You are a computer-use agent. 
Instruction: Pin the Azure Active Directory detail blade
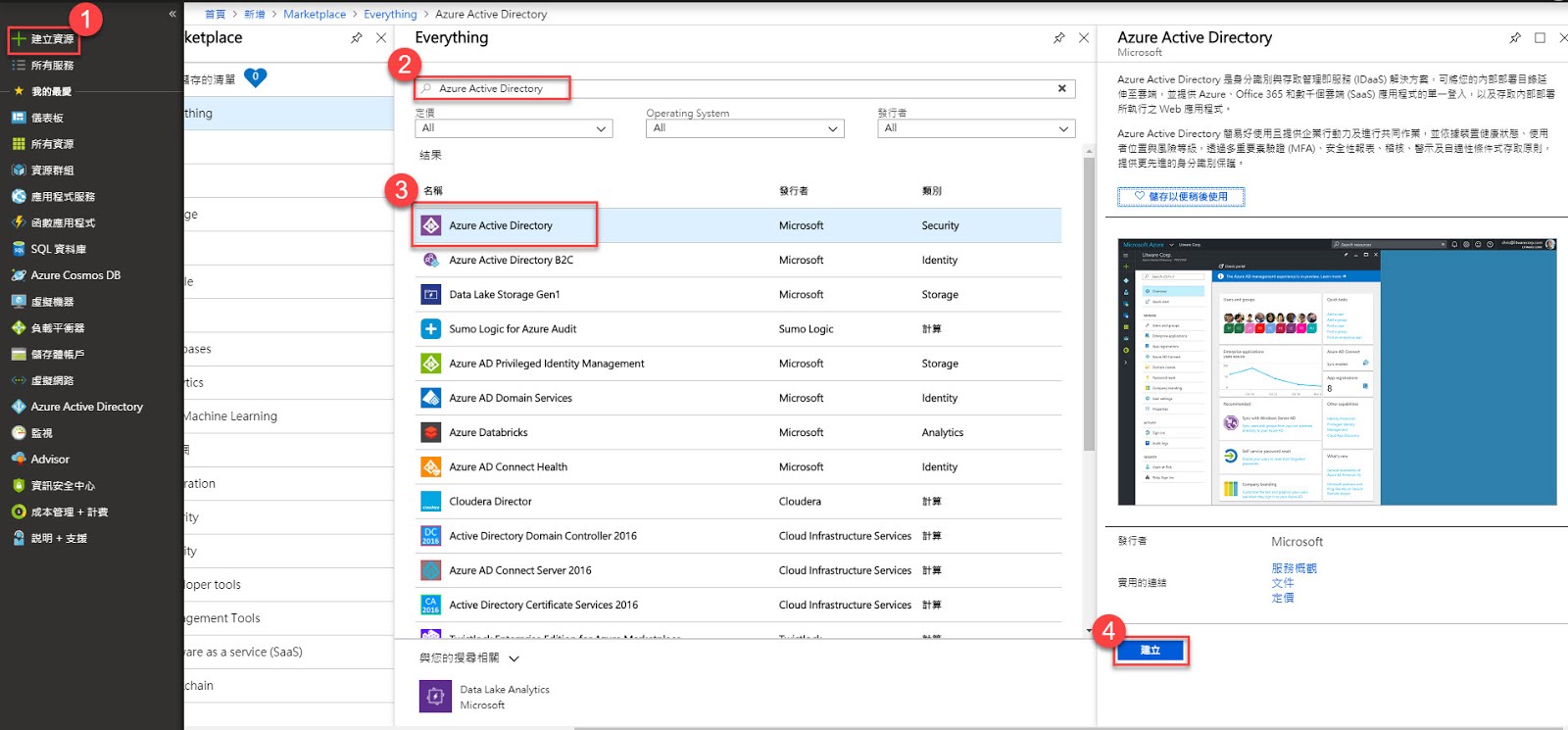pyautogui.click(x=1515, y=38)
